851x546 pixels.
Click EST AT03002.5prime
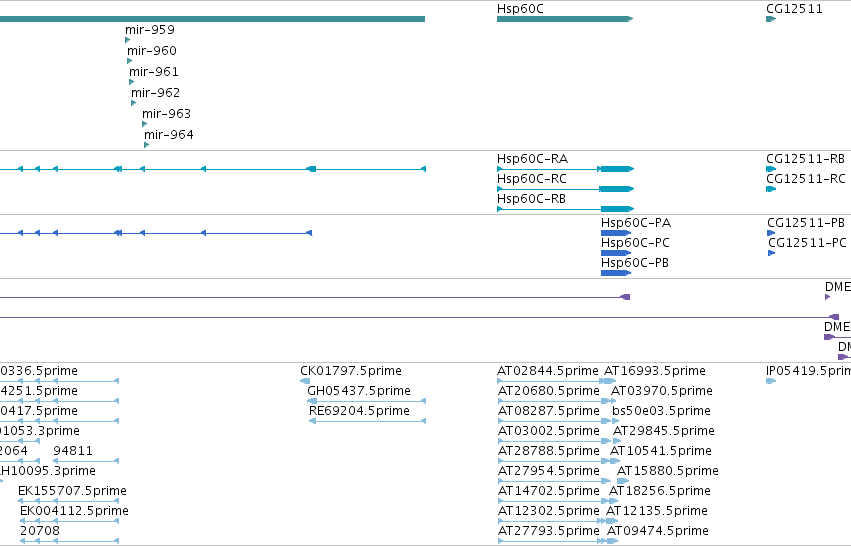pyautogui.click(x=549, y=431)
